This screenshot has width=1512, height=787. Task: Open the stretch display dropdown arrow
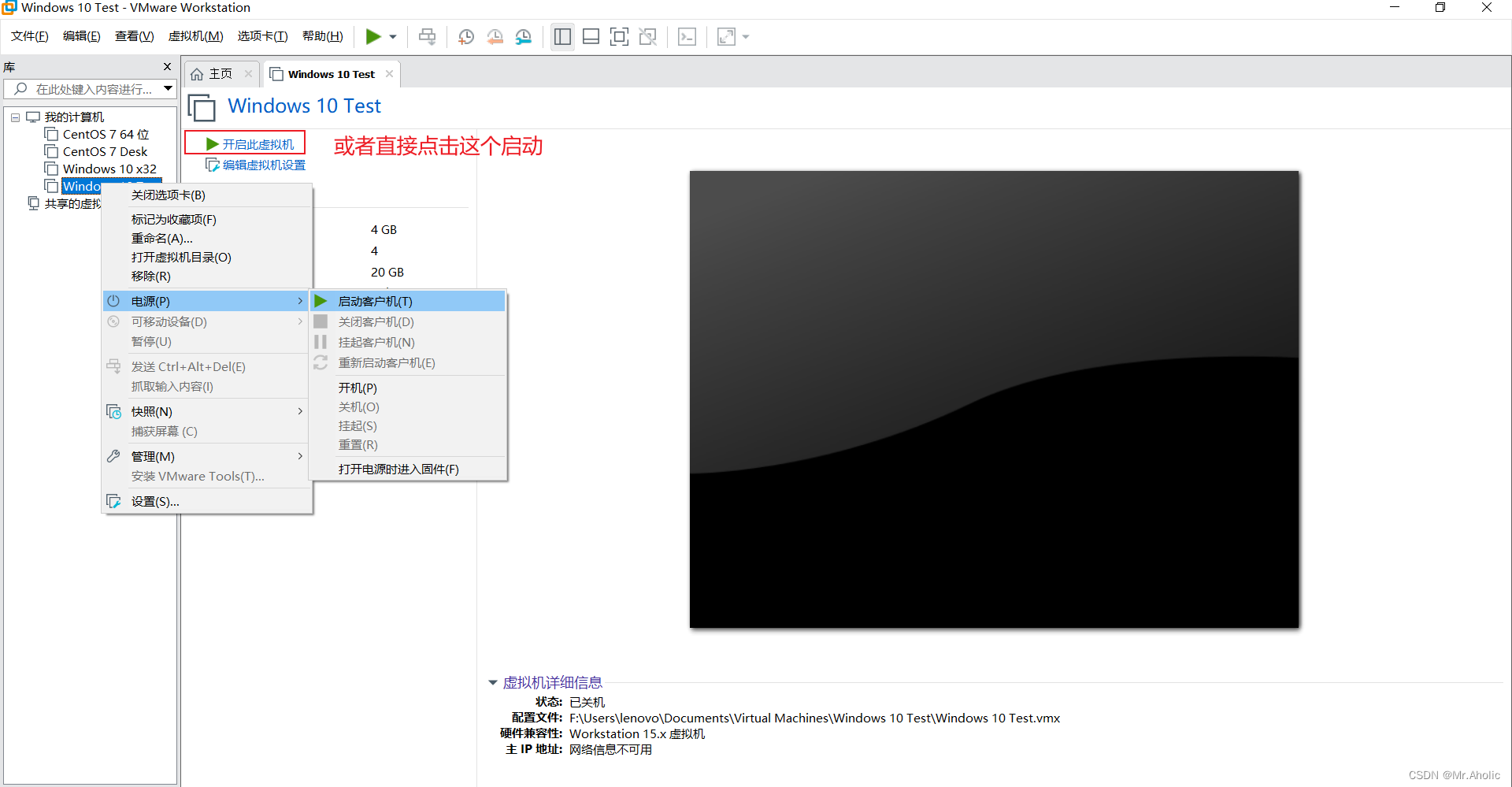click(x=746, y=36)
